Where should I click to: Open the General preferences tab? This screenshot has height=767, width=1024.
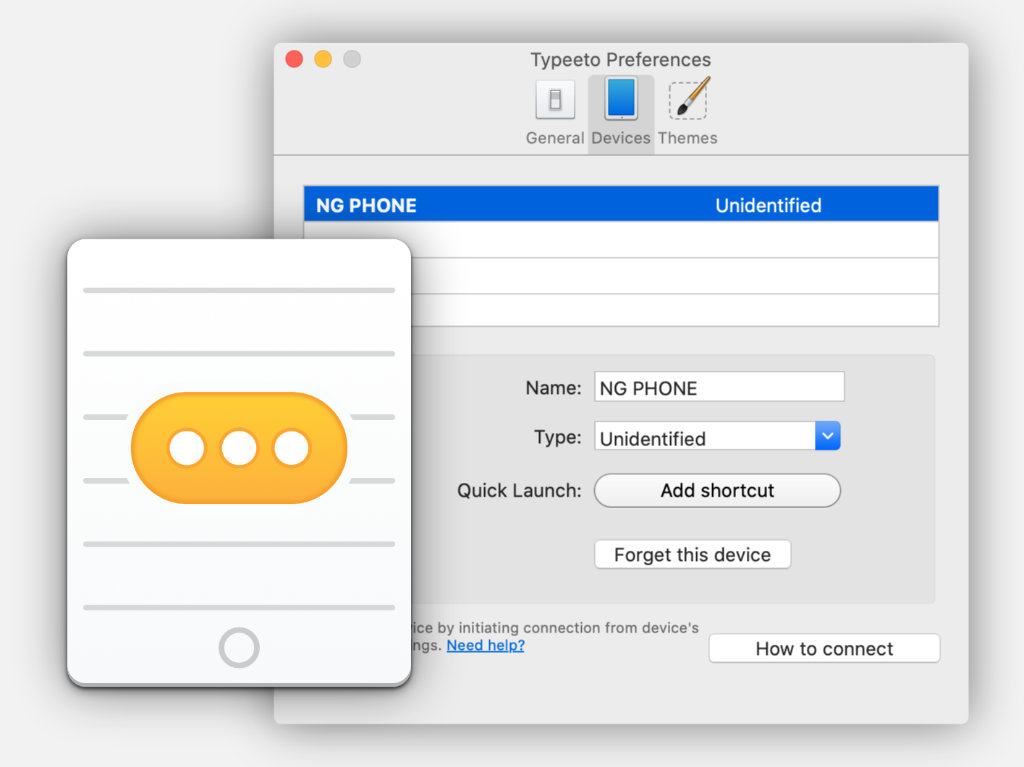pos(554,113)
